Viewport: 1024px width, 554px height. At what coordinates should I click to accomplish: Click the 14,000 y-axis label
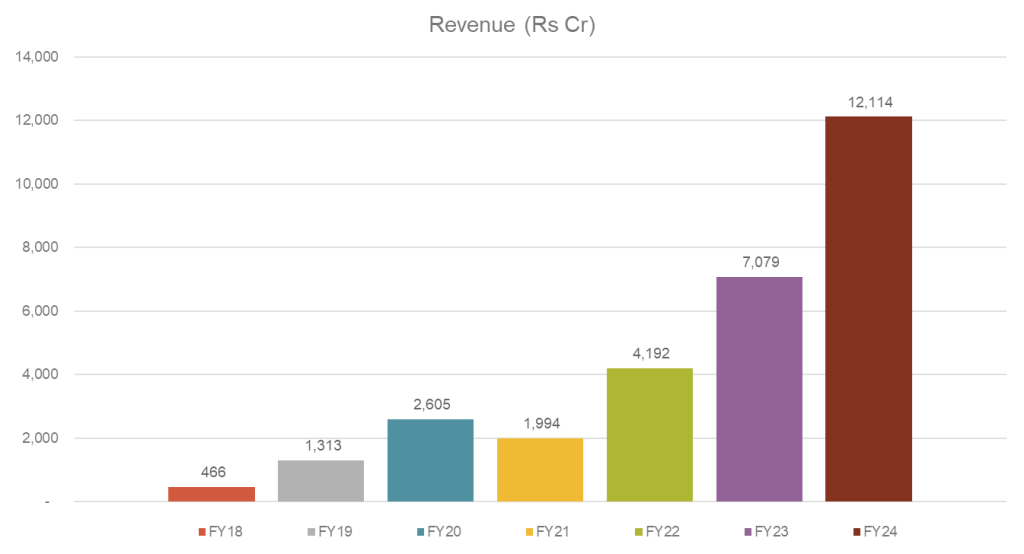point(38,57)
